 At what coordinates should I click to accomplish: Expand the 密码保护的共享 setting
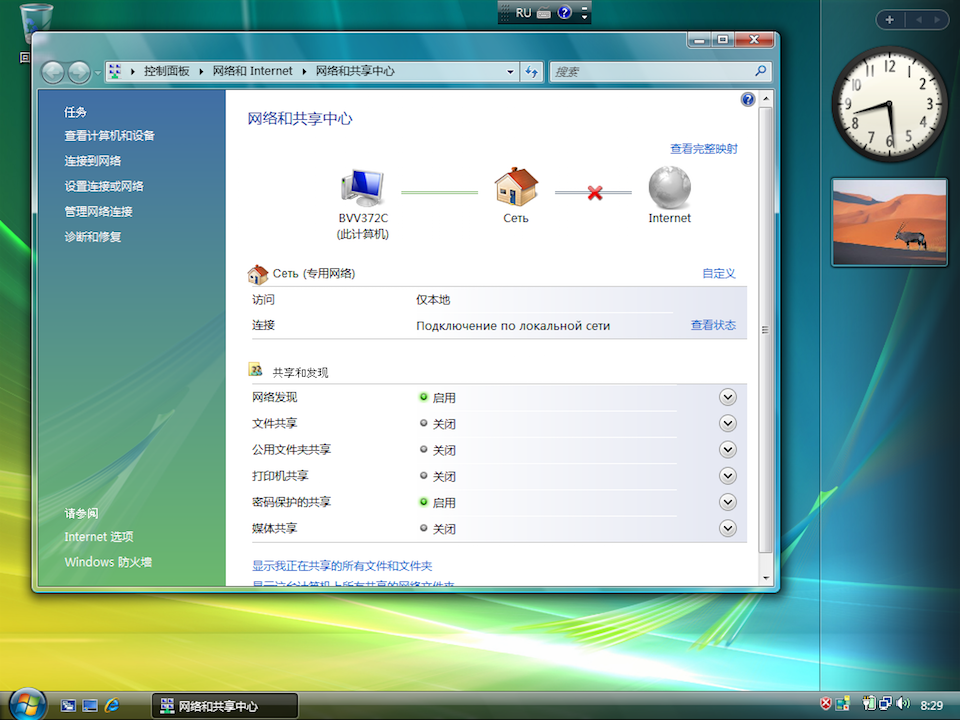(x=727, y=503)
